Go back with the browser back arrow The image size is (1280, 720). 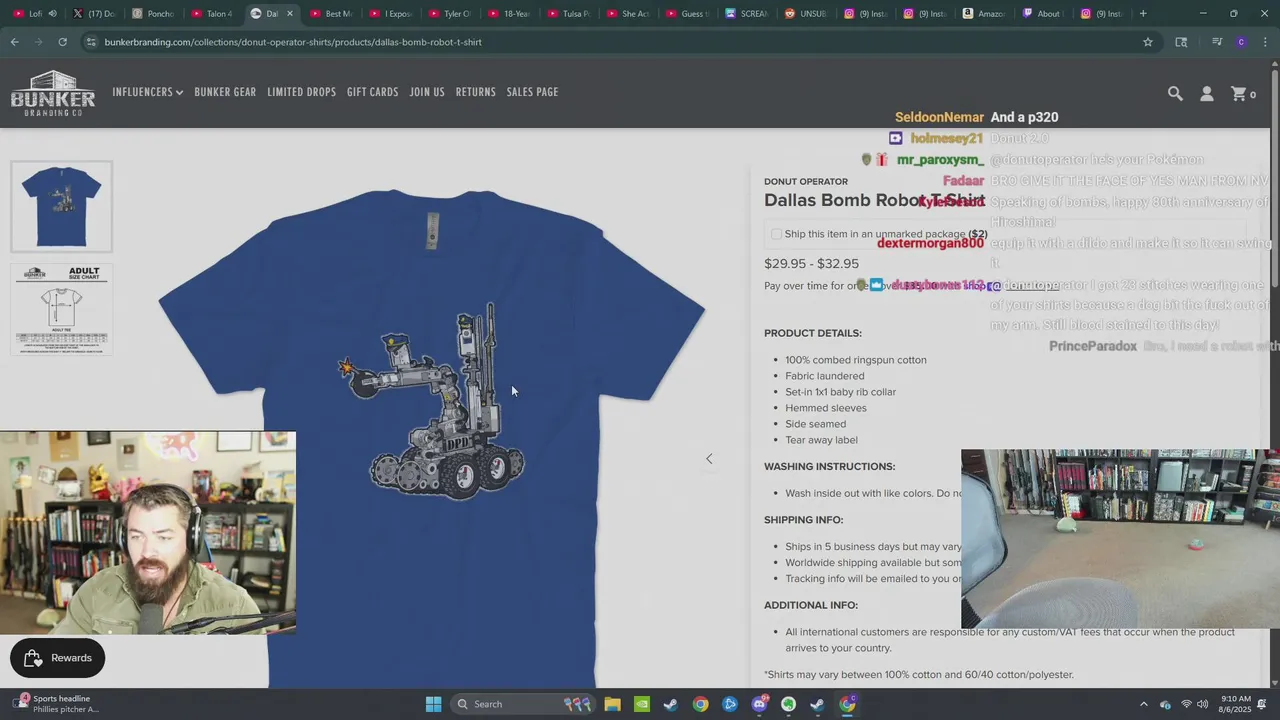point(14,42)
